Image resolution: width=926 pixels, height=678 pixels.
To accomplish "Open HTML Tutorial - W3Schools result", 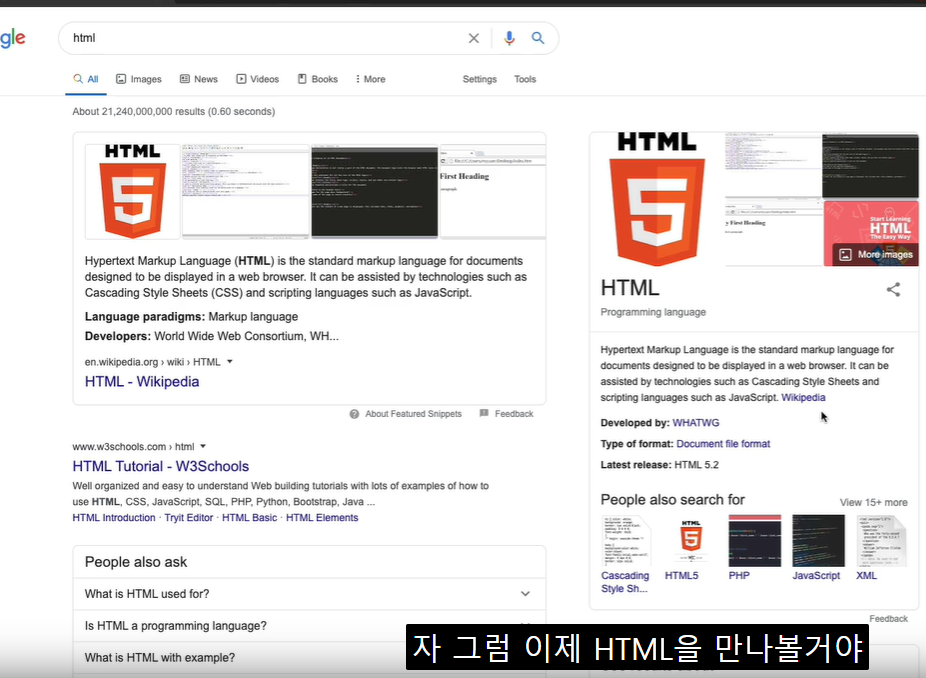I will point(161,467).
